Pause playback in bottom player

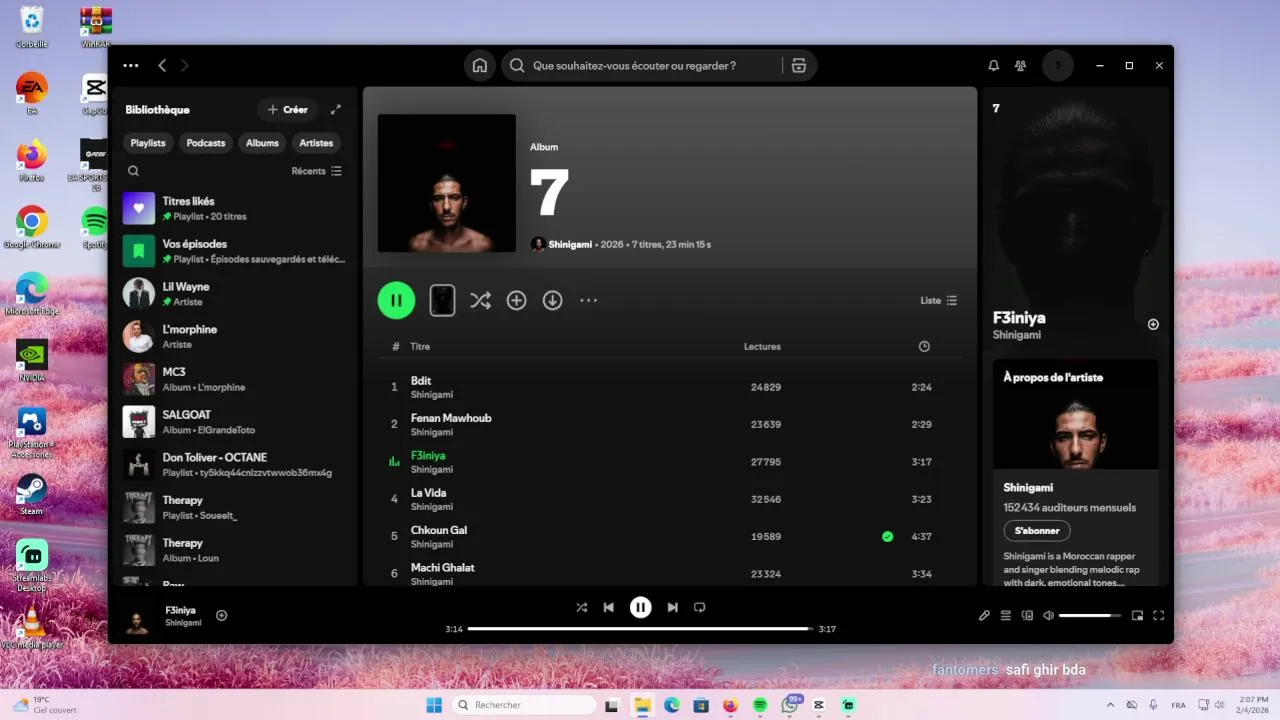[x=641, y=607]
